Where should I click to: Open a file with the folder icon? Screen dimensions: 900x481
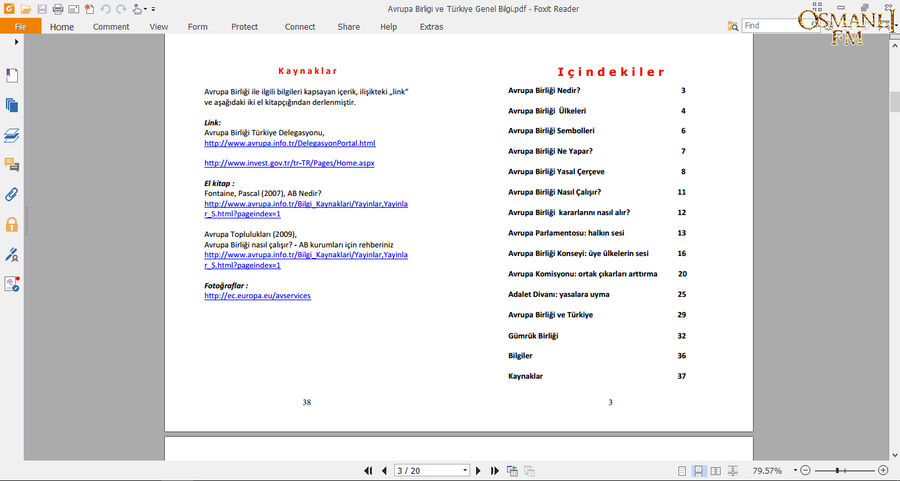26,9
